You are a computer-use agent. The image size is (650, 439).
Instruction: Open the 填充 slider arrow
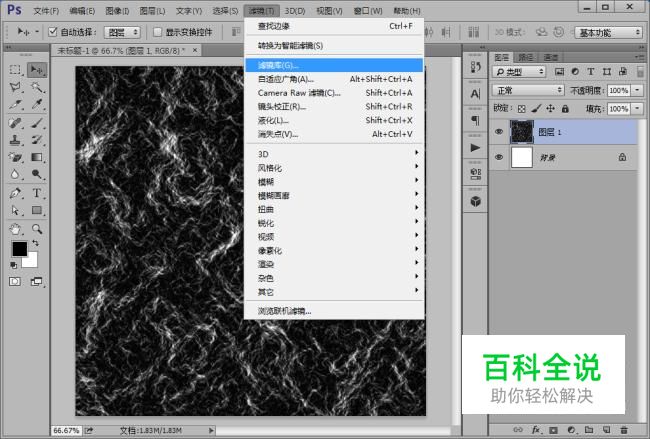tap(637, 109)
